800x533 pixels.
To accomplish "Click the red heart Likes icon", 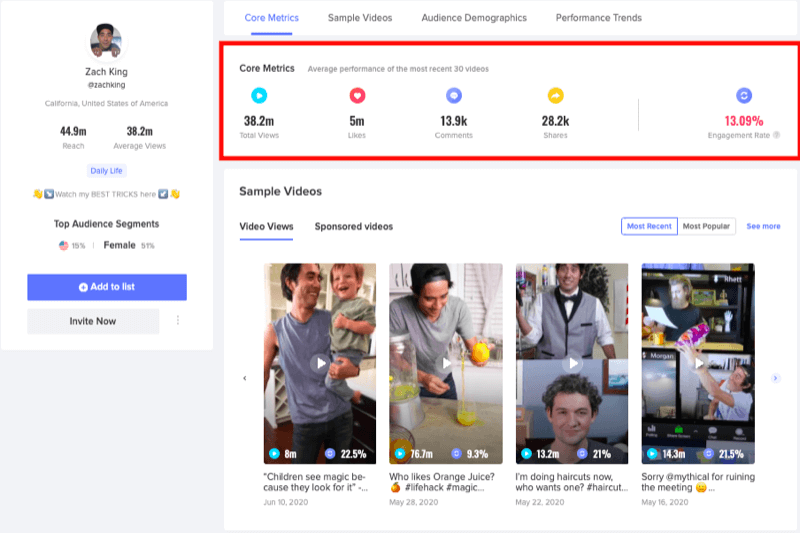I will point(357,95).
